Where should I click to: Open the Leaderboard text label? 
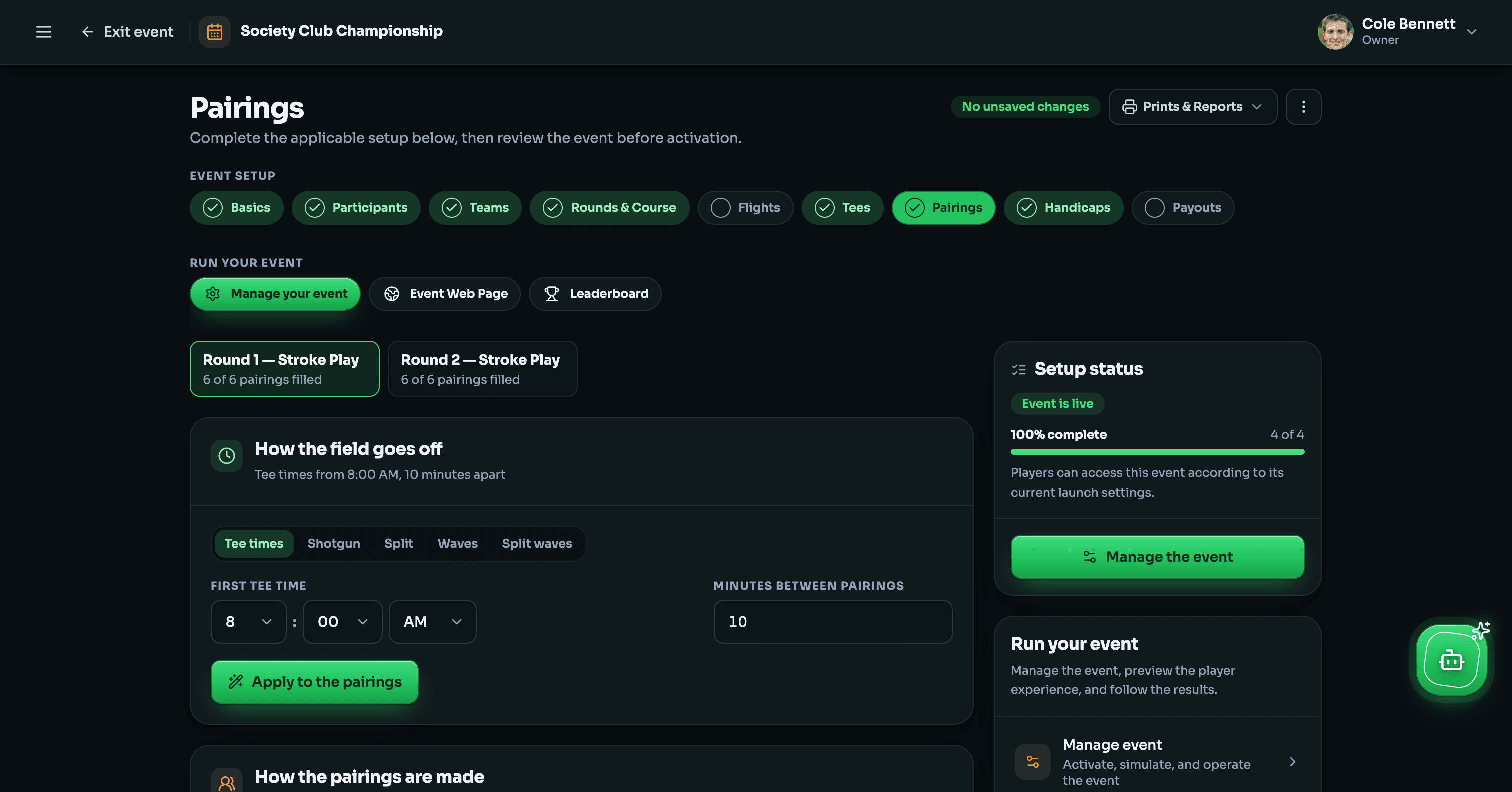click(x=609, y=293)
